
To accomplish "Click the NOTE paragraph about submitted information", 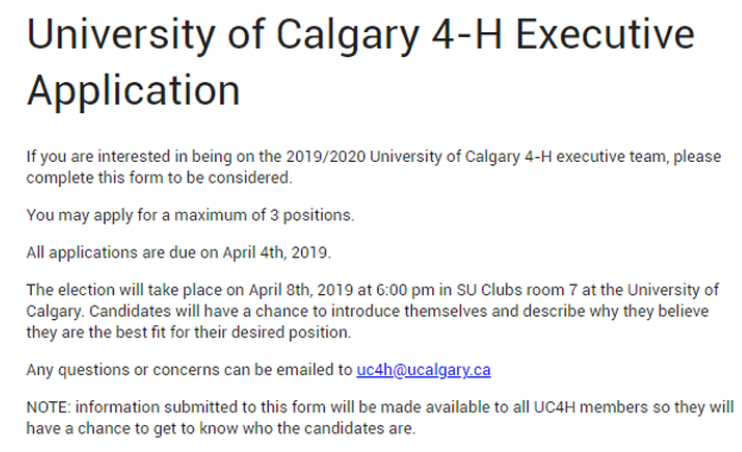I will click(380, 417).
